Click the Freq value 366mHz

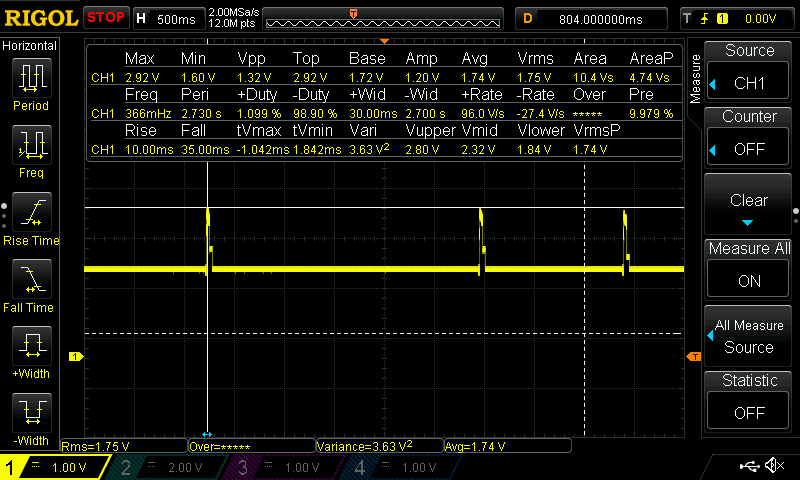click(148, 114)
